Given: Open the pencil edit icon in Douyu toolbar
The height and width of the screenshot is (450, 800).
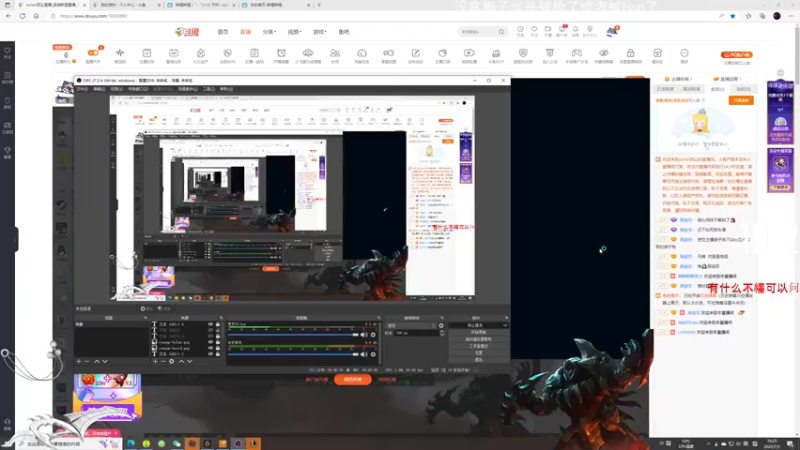Looking at the screenshot, I should (x=415, y=53).
